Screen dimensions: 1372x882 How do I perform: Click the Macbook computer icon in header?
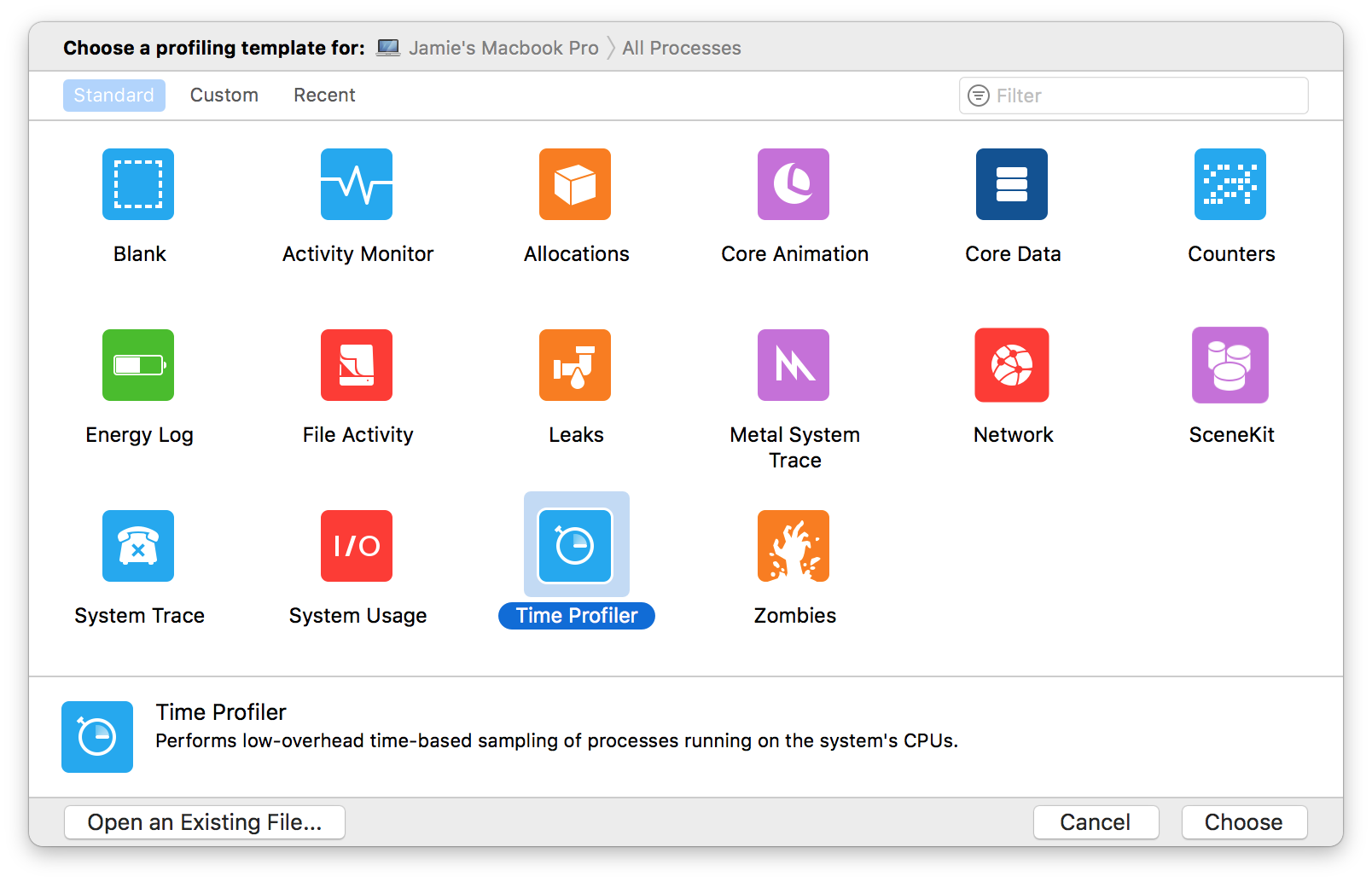(x=388, y=48)
